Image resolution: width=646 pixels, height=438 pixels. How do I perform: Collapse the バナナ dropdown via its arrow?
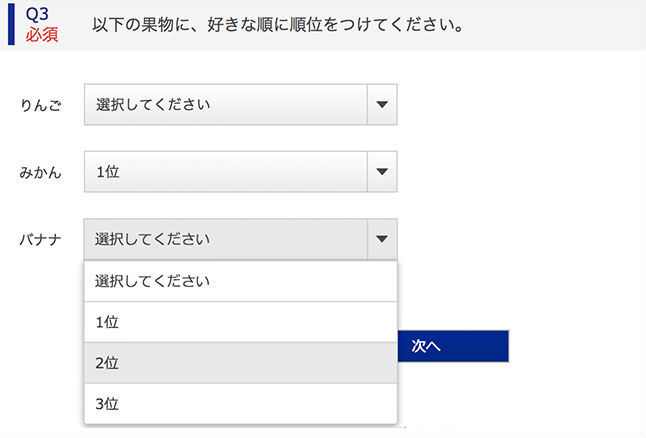coord(382,240)
